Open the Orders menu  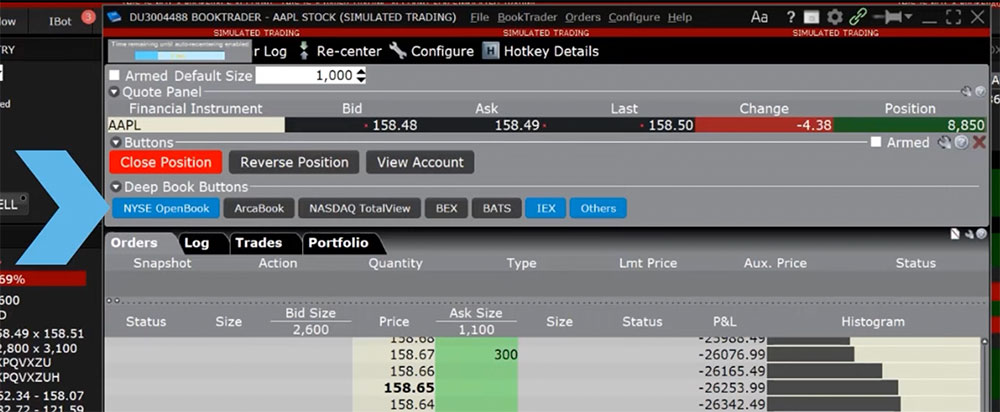point(583,17)
